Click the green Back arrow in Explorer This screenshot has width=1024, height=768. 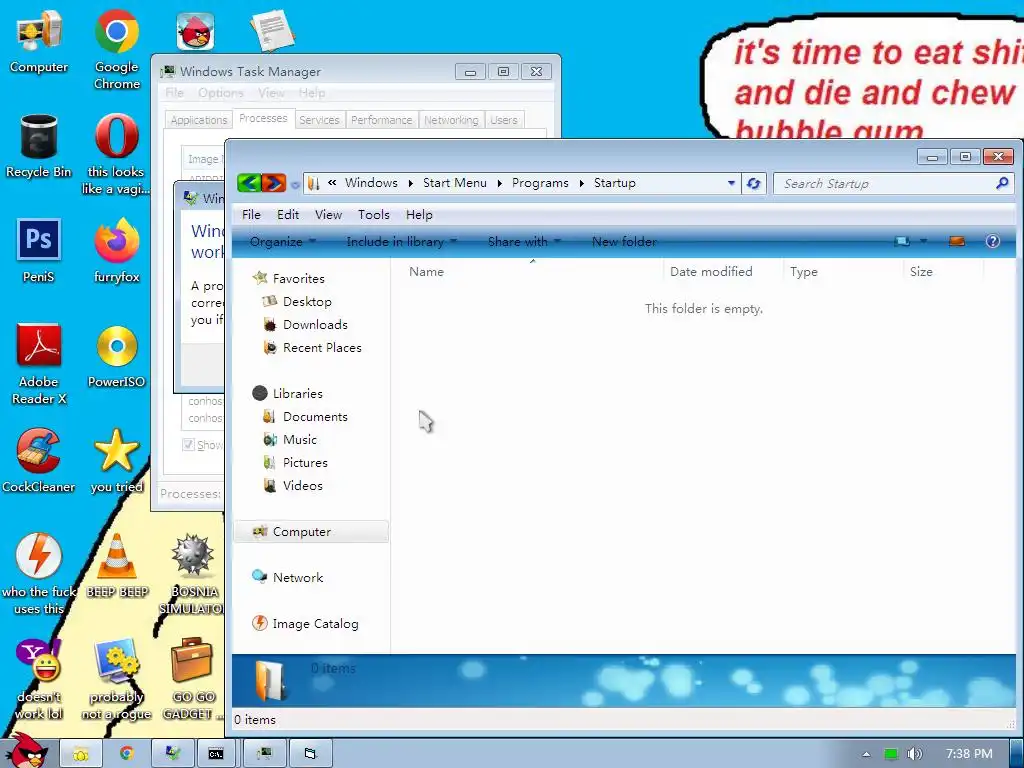tap(249, 183)
